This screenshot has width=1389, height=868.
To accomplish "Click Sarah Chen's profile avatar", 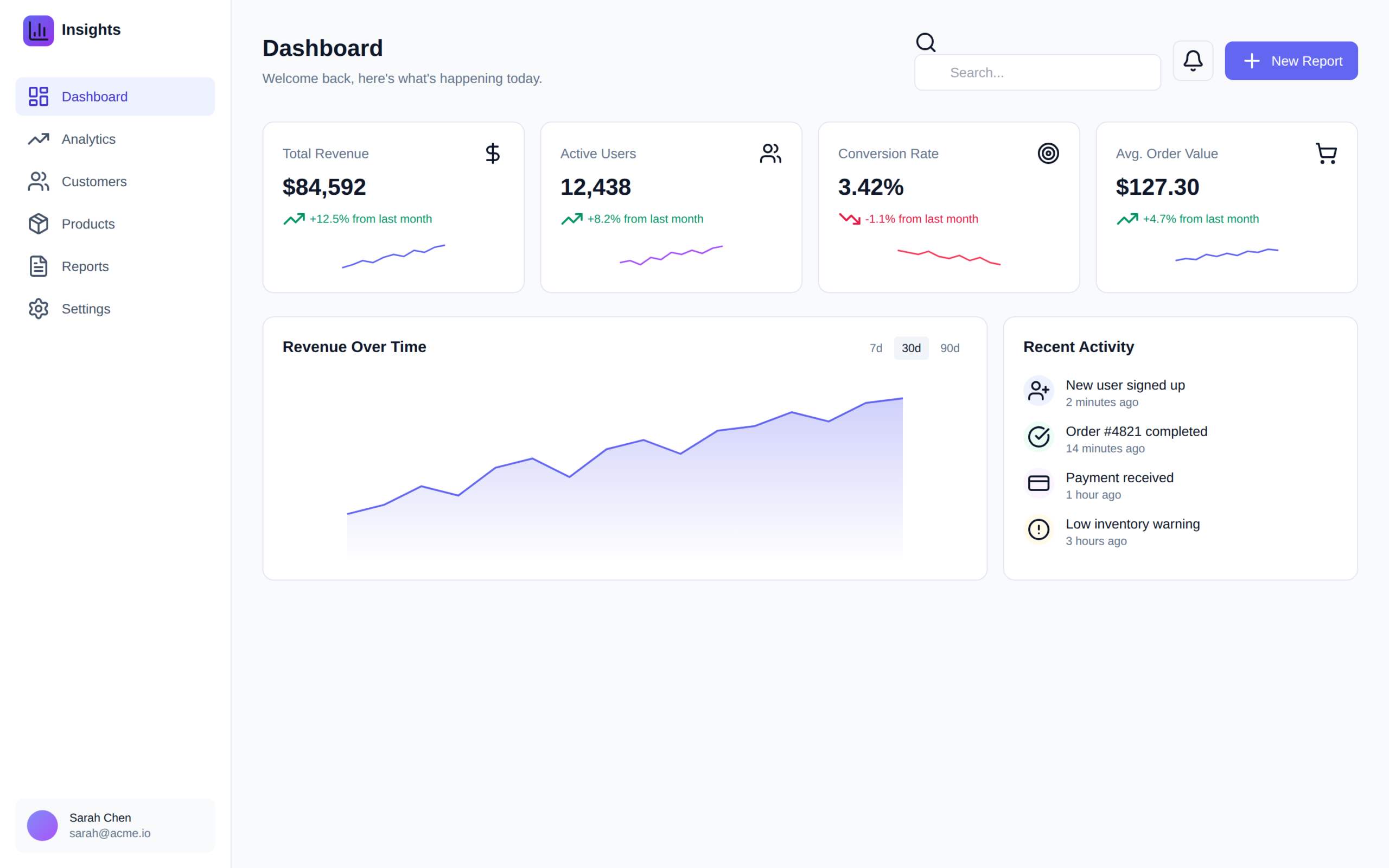I will tap(42, 826).
